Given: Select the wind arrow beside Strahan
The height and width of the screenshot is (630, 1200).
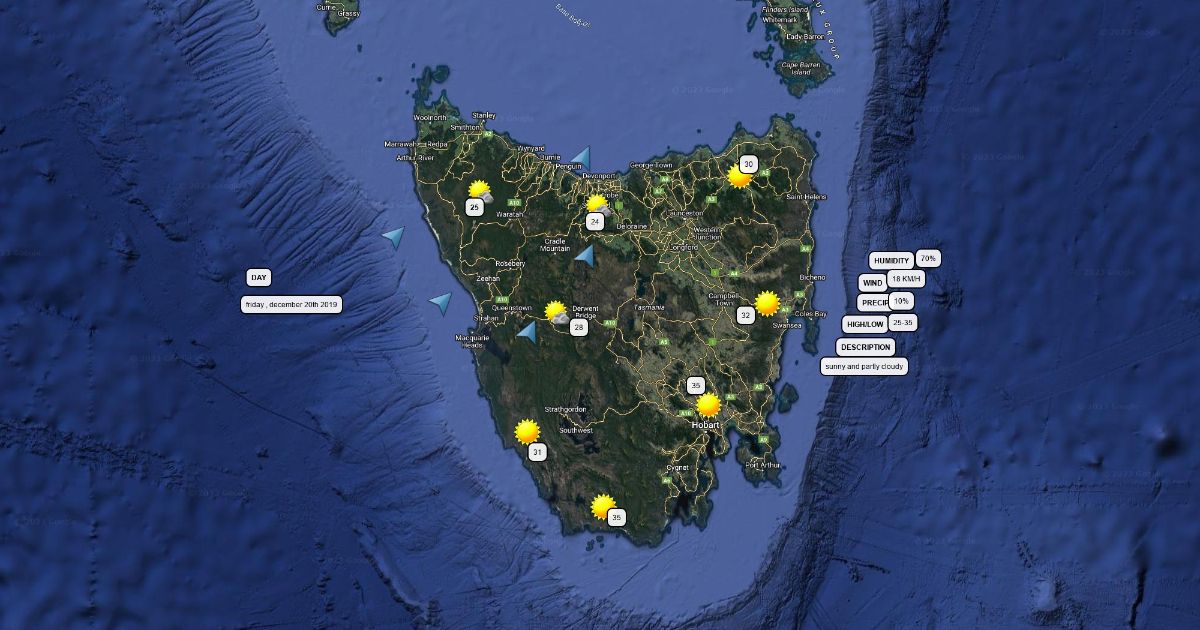Looking at the screenshot, I should click(526, 331).
